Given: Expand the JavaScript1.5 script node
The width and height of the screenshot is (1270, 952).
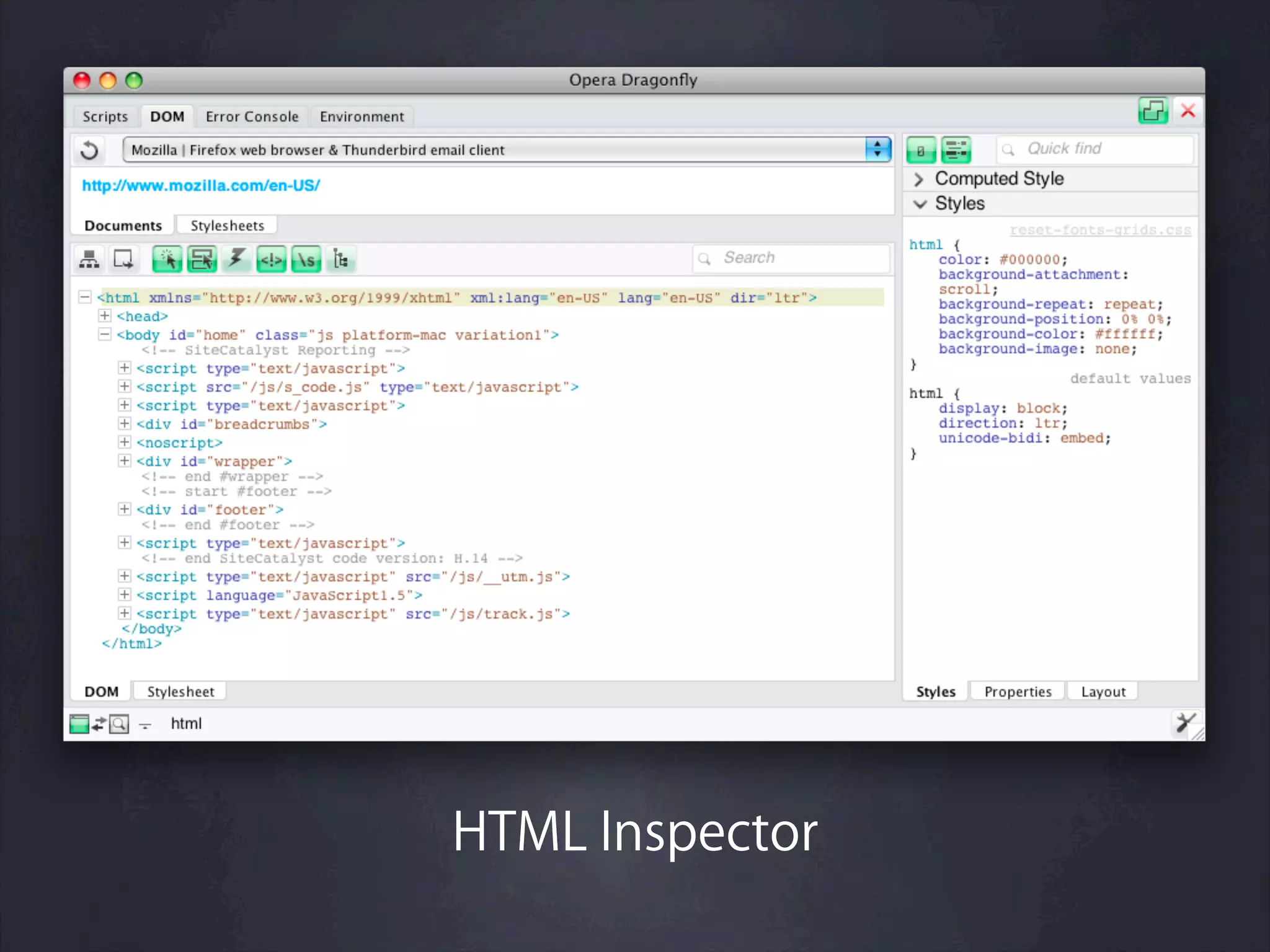Looking at the screenshot, I should point(125,594).
